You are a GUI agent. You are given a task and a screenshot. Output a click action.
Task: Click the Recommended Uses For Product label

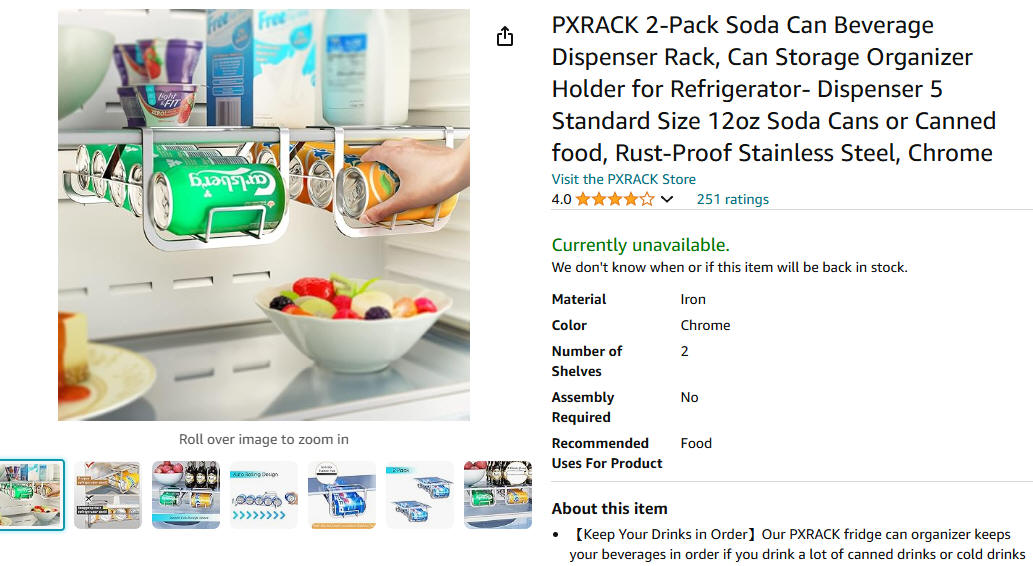point(607,453)
